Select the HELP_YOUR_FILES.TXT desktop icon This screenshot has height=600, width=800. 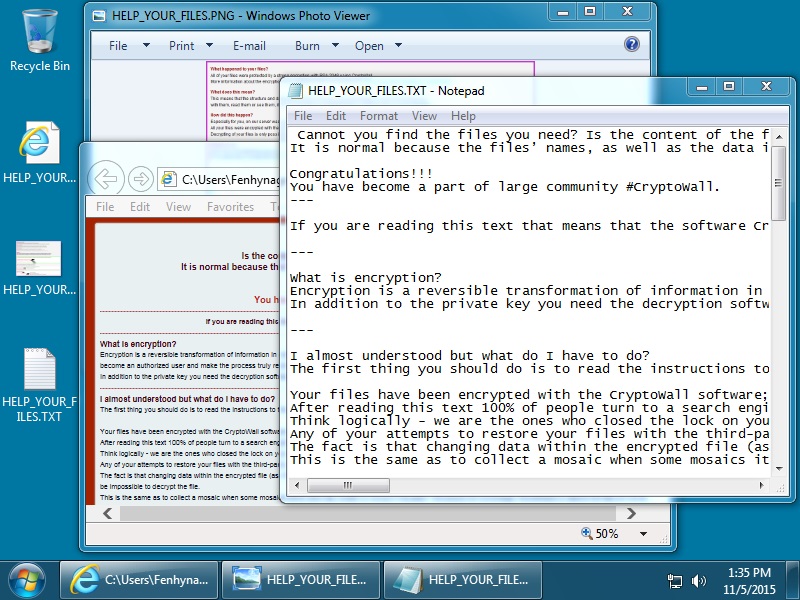(x=39, y=385)
